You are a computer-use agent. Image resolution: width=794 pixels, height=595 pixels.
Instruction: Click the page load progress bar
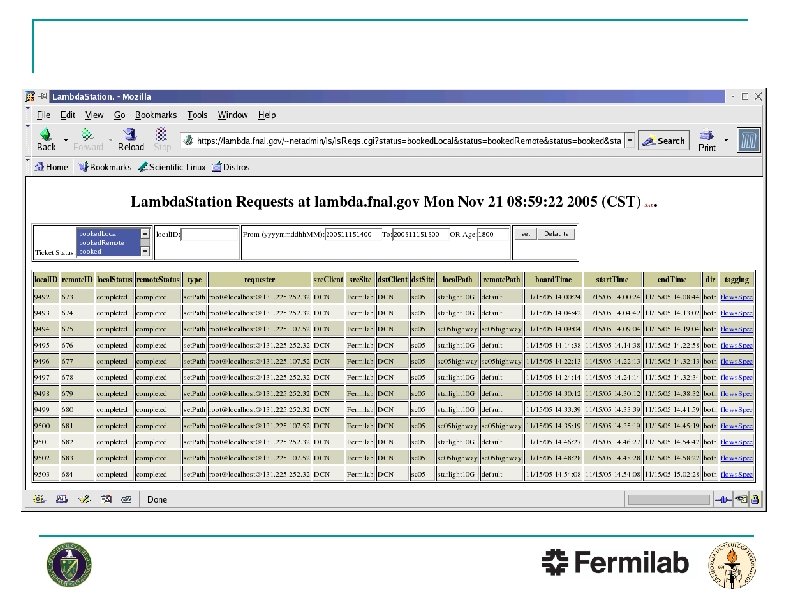coord(668,500)
